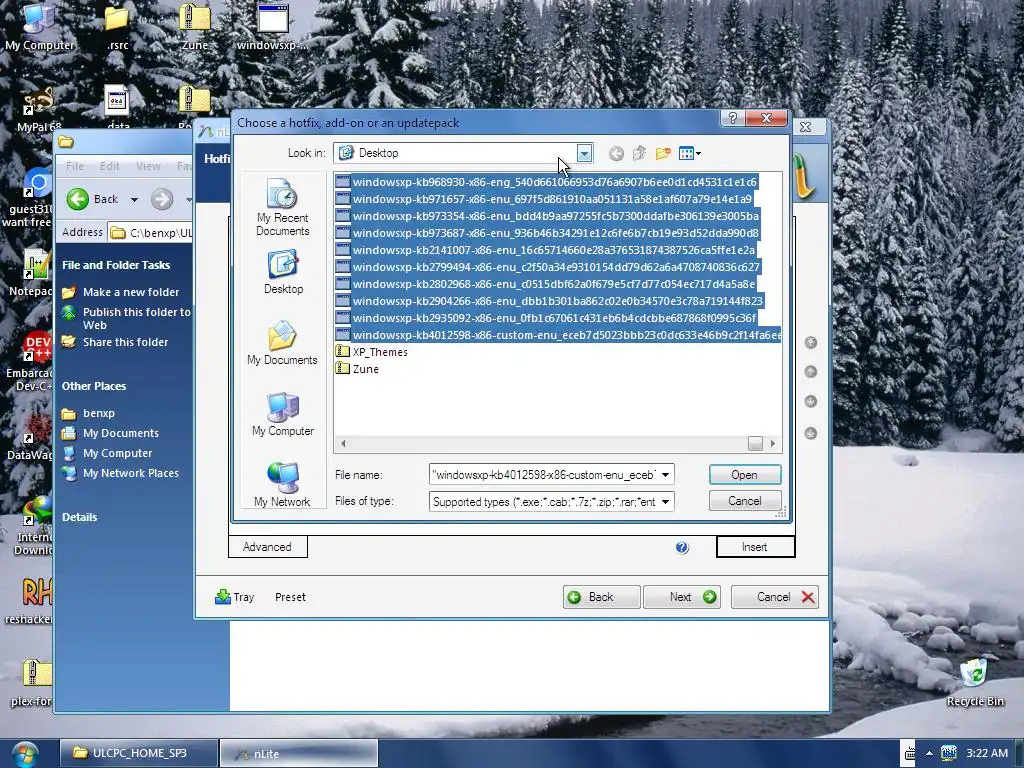Select the windowsxp-kb2935092 file
The height and width of the screenshot is (768, 1024).
pos(546,318)
